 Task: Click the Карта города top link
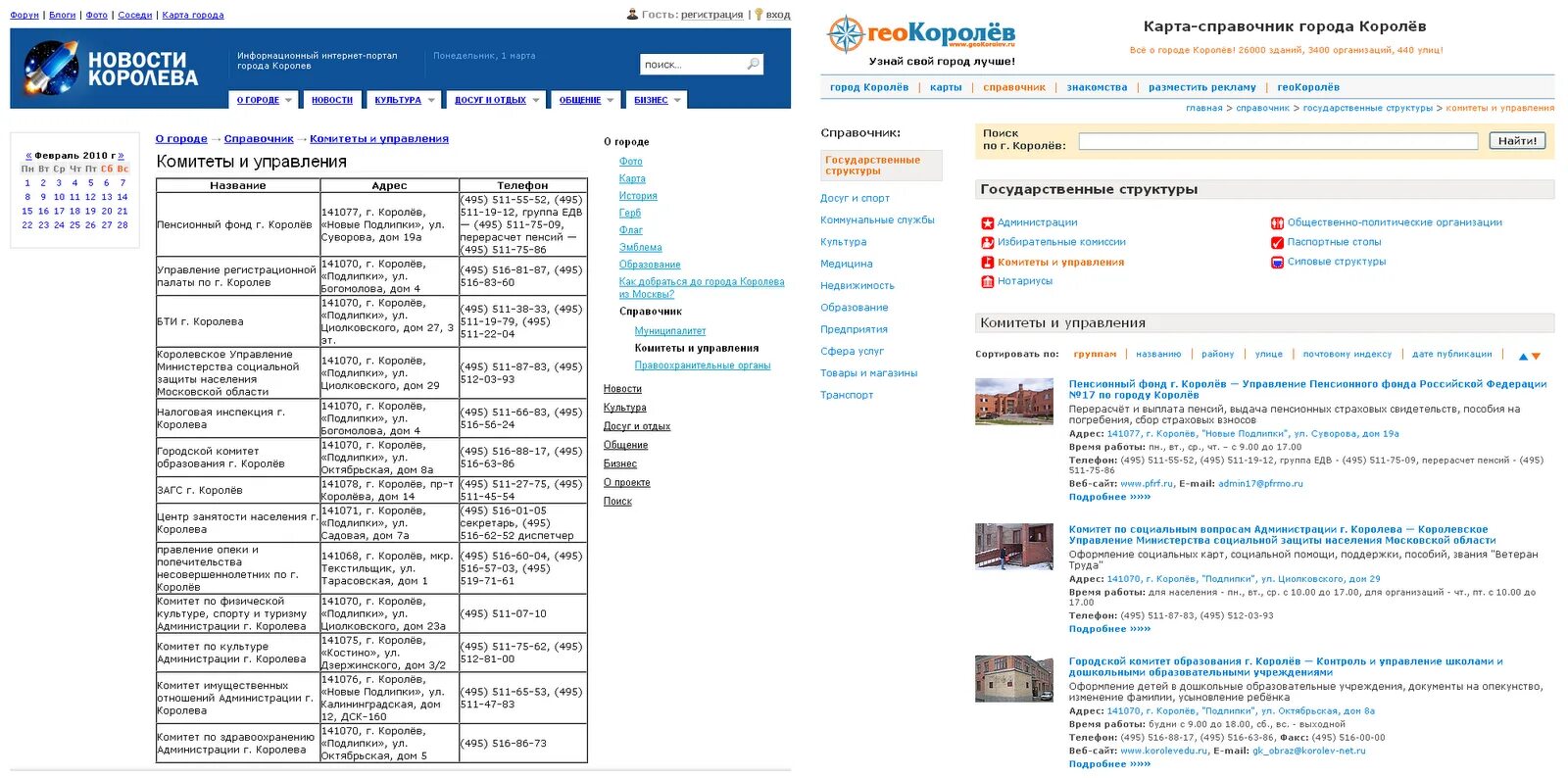193,15
